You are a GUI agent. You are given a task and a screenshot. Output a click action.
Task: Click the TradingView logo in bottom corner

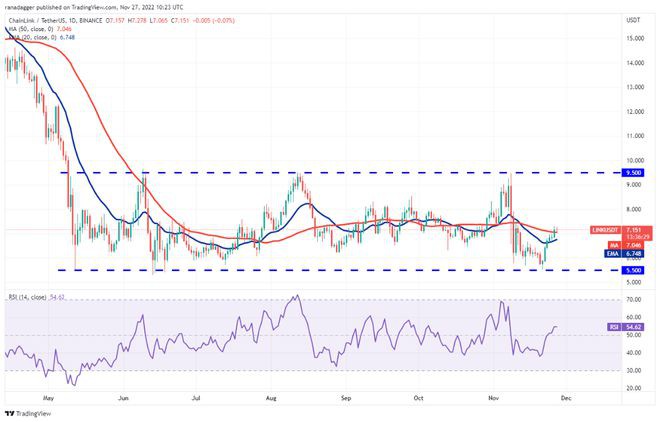(30, 413)
